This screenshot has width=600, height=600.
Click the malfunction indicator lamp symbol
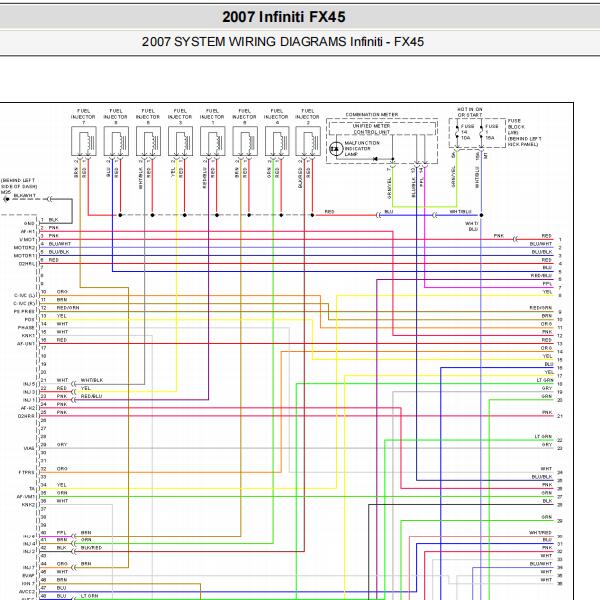click(x=336, y=148)
